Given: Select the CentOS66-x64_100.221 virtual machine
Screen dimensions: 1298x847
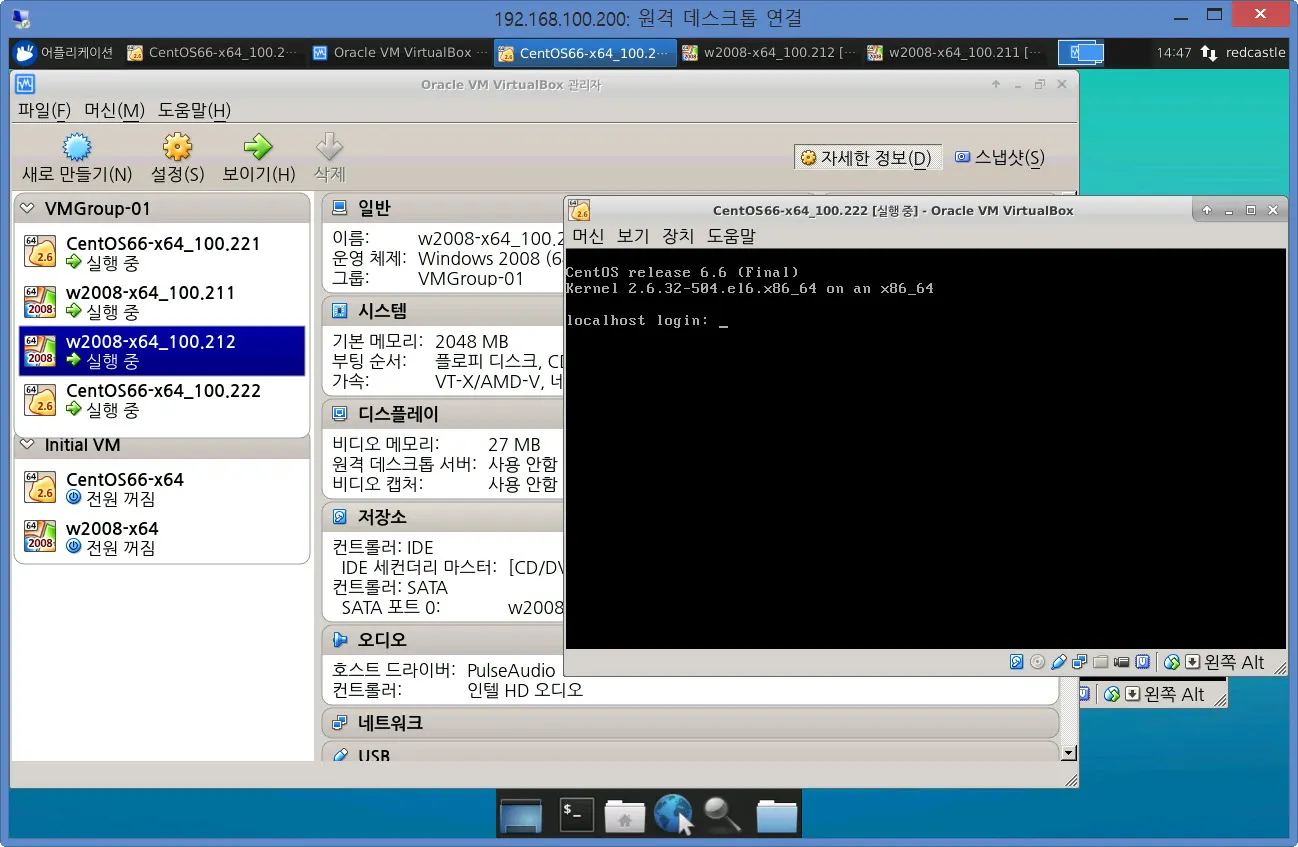Looking at the screenshot, I should pyautogui.click(x=162, y=253).
